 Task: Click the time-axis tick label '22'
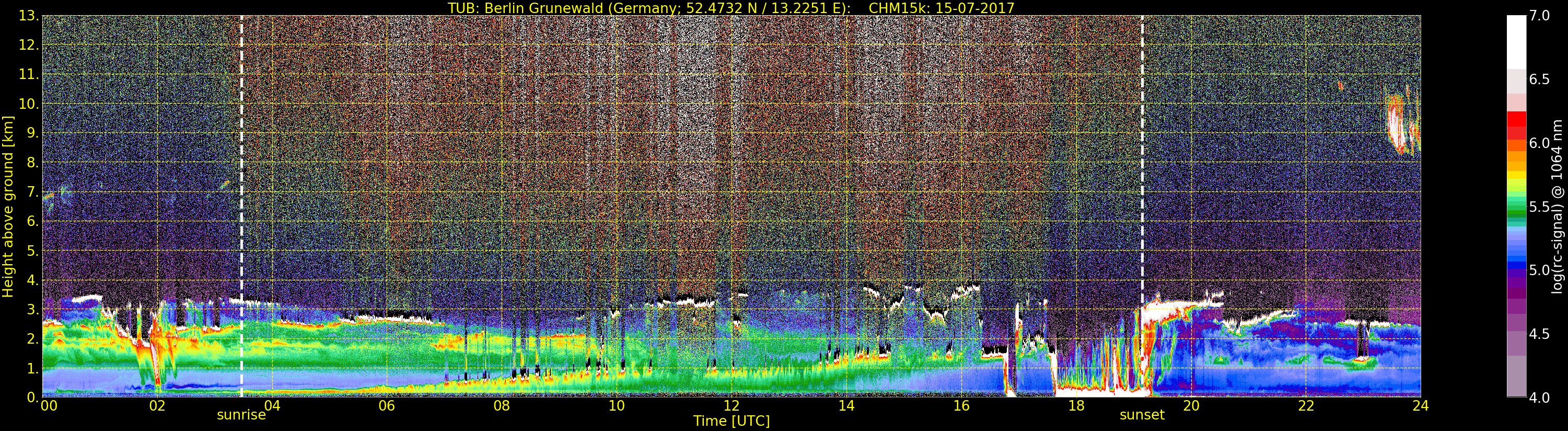point(1306,406)
